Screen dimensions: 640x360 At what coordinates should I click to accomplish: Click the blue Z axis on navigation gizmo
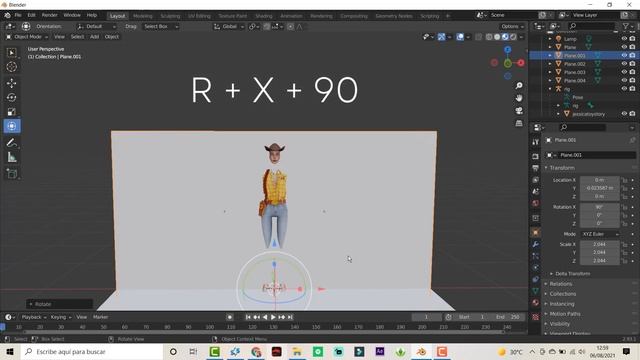507,49
